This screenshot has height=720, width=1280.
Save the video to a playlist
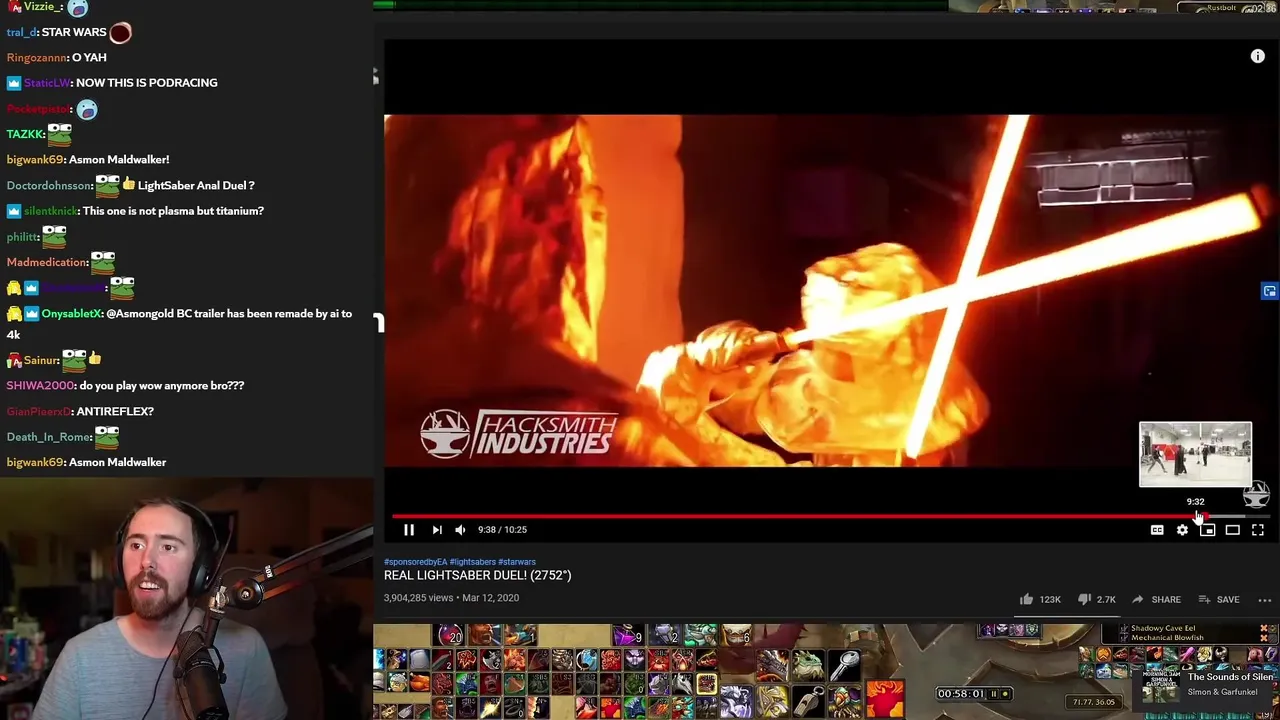click(x=1218, y=599)
